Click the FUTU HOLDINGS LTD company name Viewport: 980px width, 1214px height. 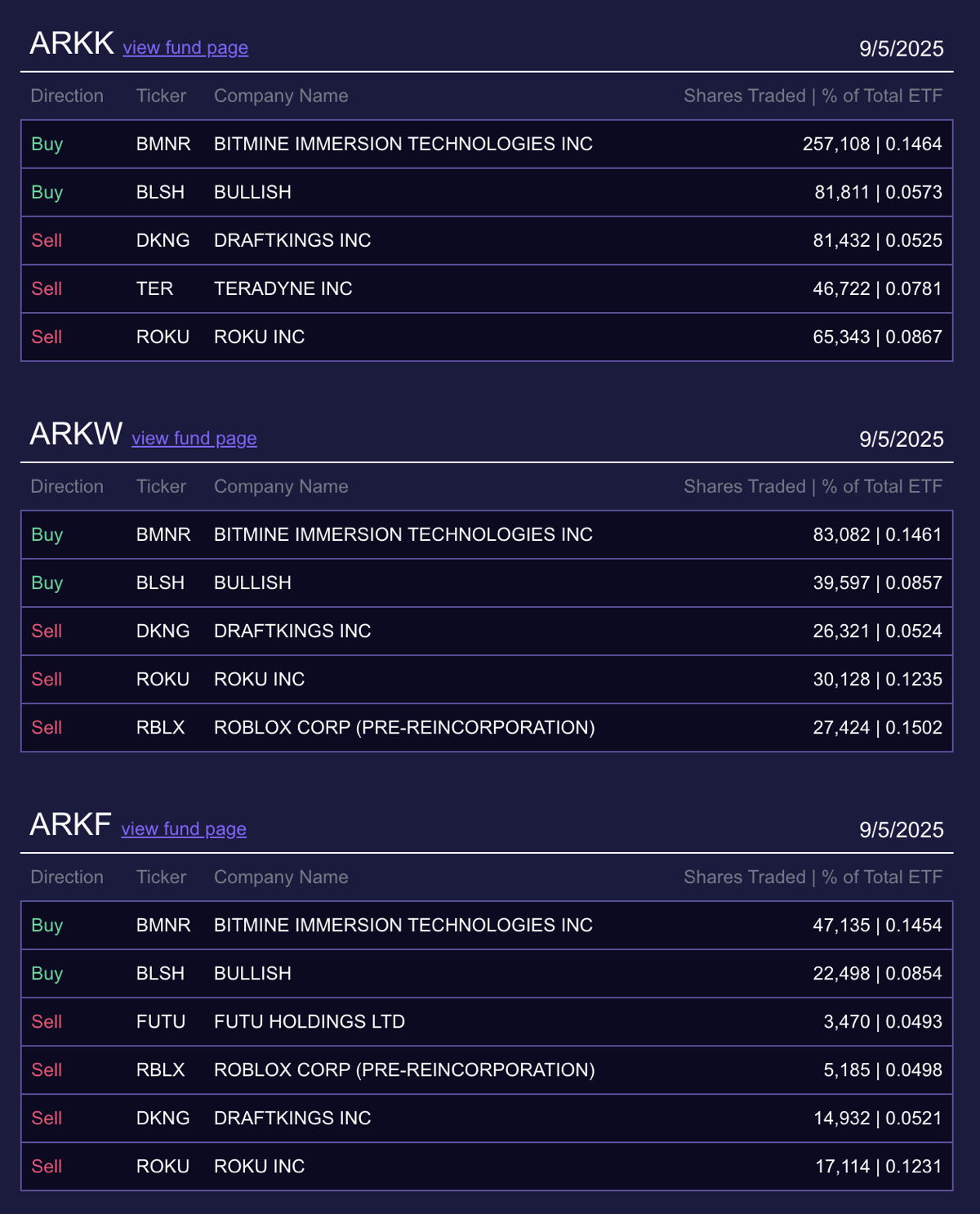[309, 1022]
